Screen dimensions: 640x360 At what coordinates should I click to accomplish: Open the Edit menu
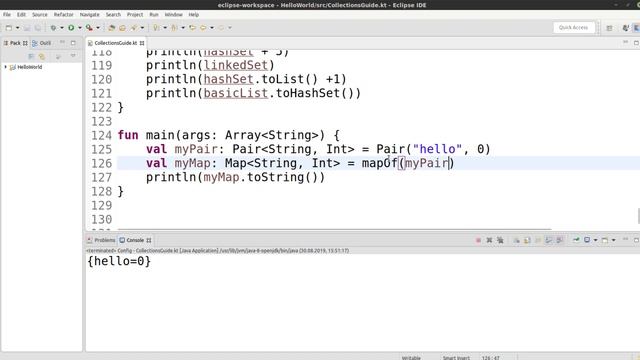pyautogui.click(x=21, y=14)
